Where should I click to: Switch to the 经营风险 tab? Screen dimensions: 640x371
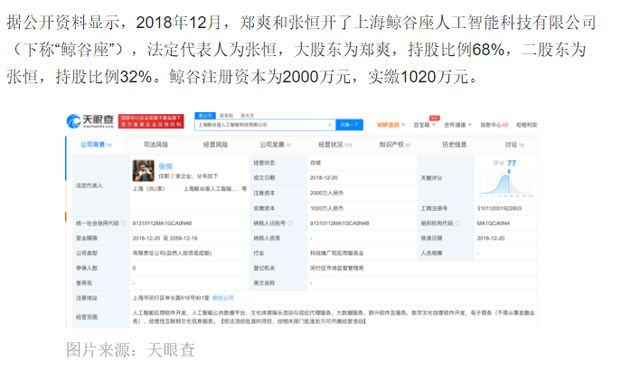point(216,145)
